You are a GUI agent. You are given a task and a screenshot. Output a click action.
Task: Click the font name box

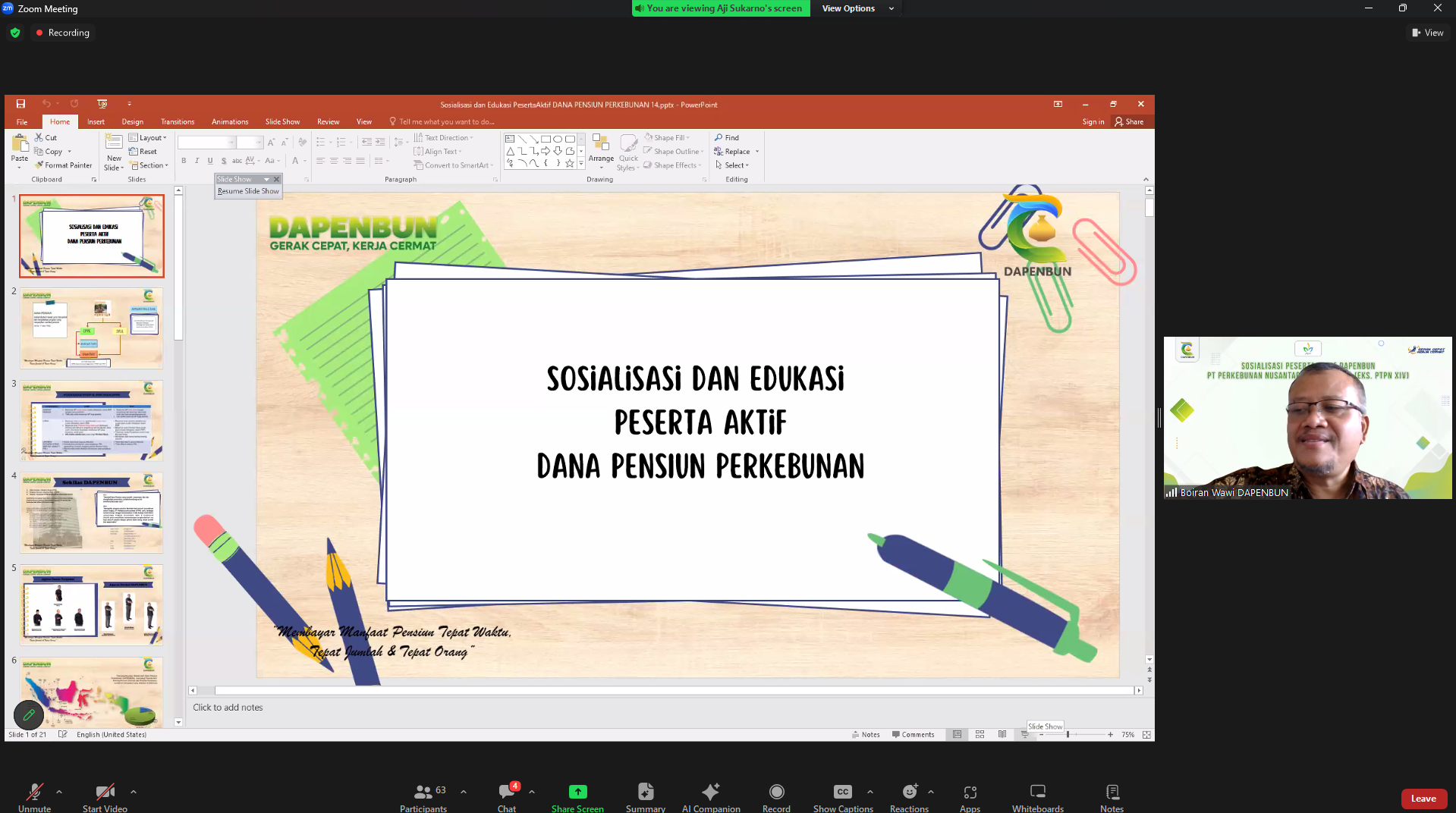206,143
